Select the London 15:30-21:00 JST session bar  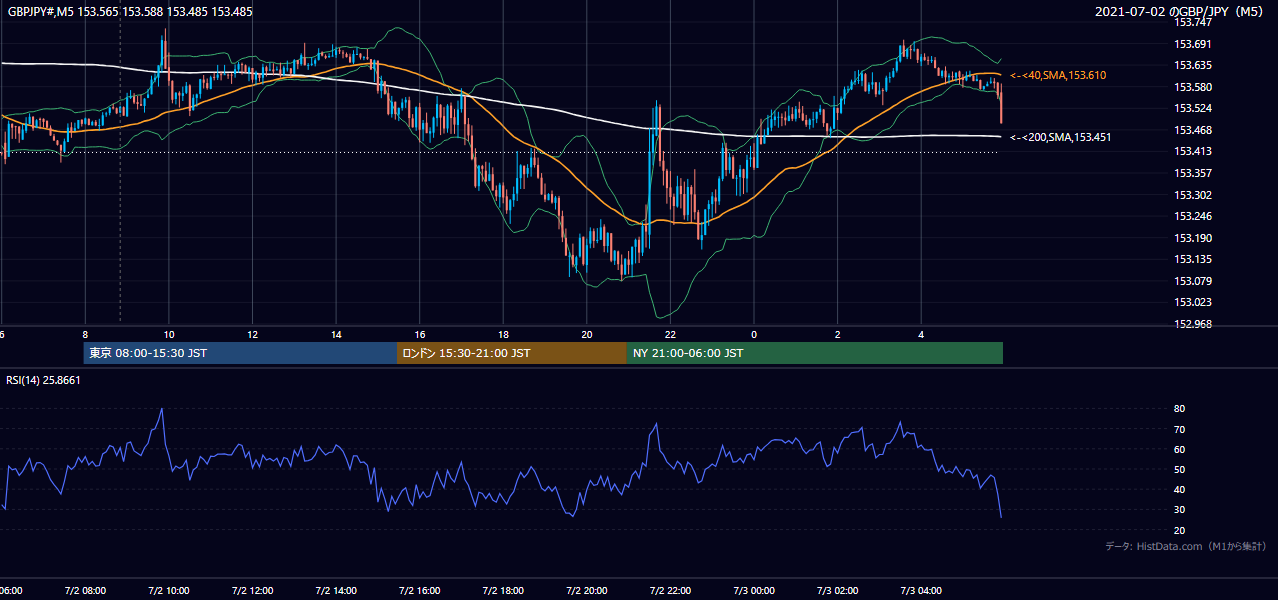(x=512, y=353)
